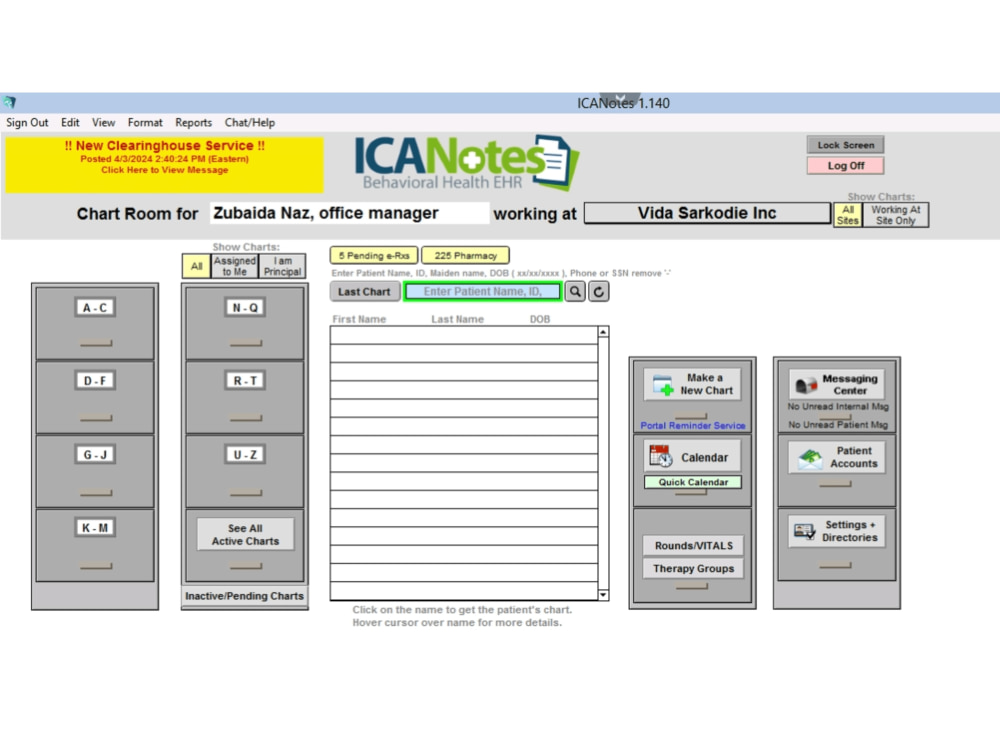This screenshot has height=750, width=1000.
Task: Click the Zubaida Naz user name field
Action: coord(349,213)
